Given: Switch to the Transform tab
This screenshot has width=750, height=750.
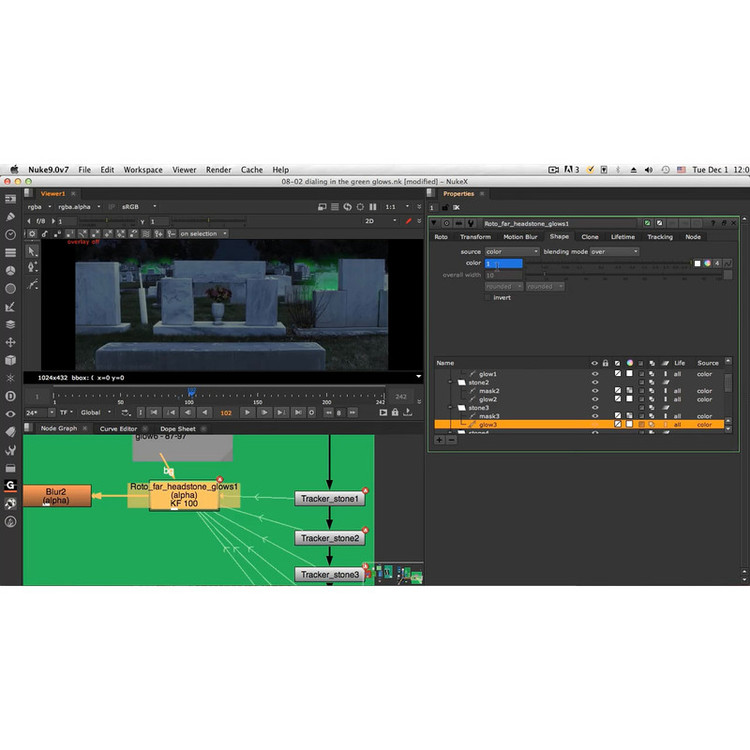Looking at the screenshot, I should pos(475,237).
